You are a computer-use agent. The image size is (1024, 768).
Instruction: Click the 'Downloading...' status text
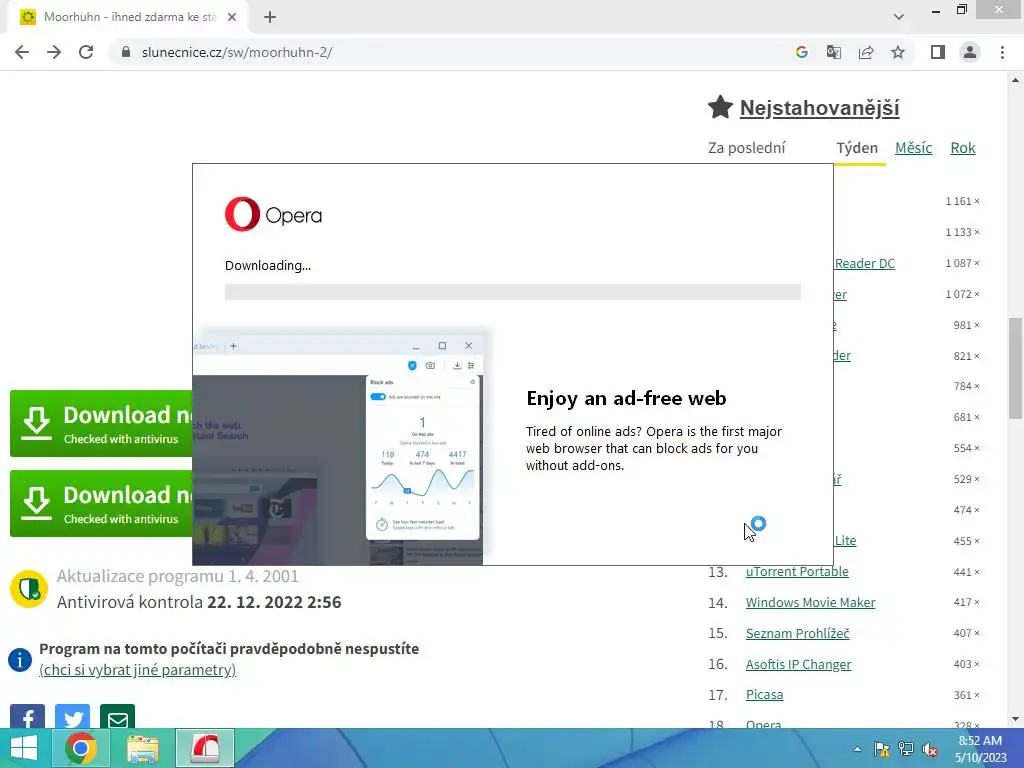[x=268, y=266]
